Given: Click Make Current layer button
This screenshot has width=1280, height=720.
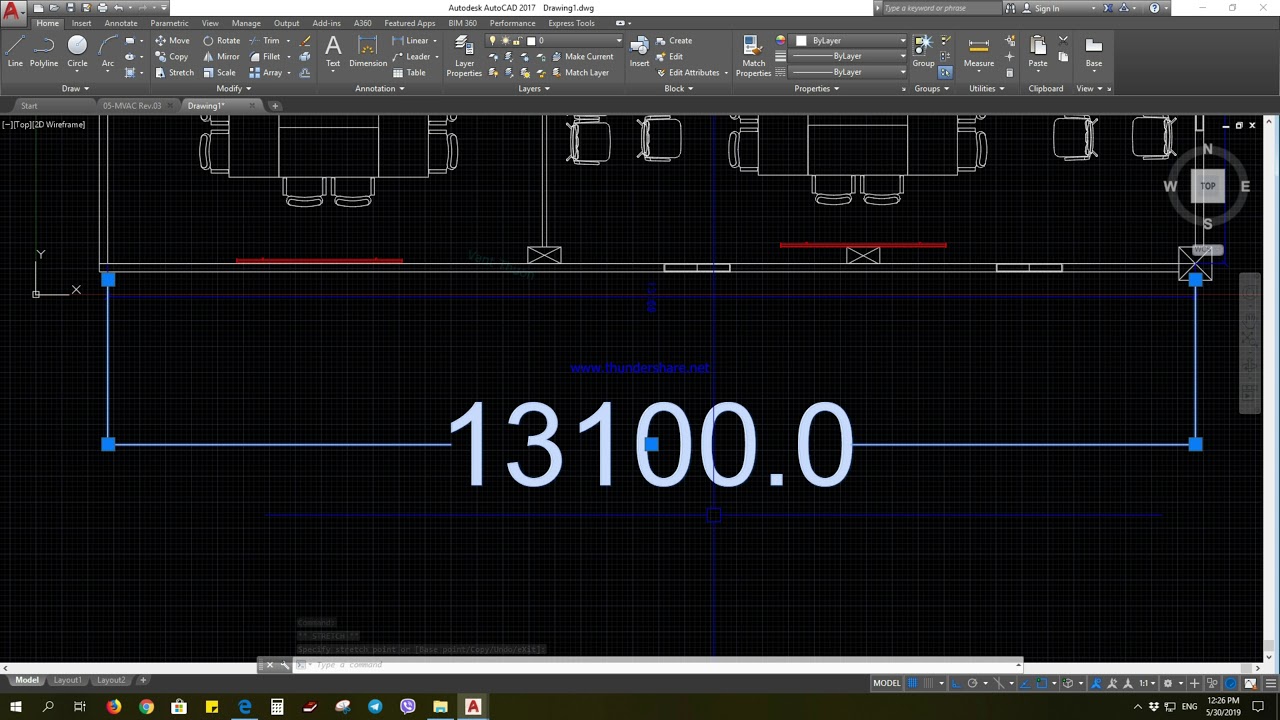Looking at the screenshot, I should [x=583, y=57].
